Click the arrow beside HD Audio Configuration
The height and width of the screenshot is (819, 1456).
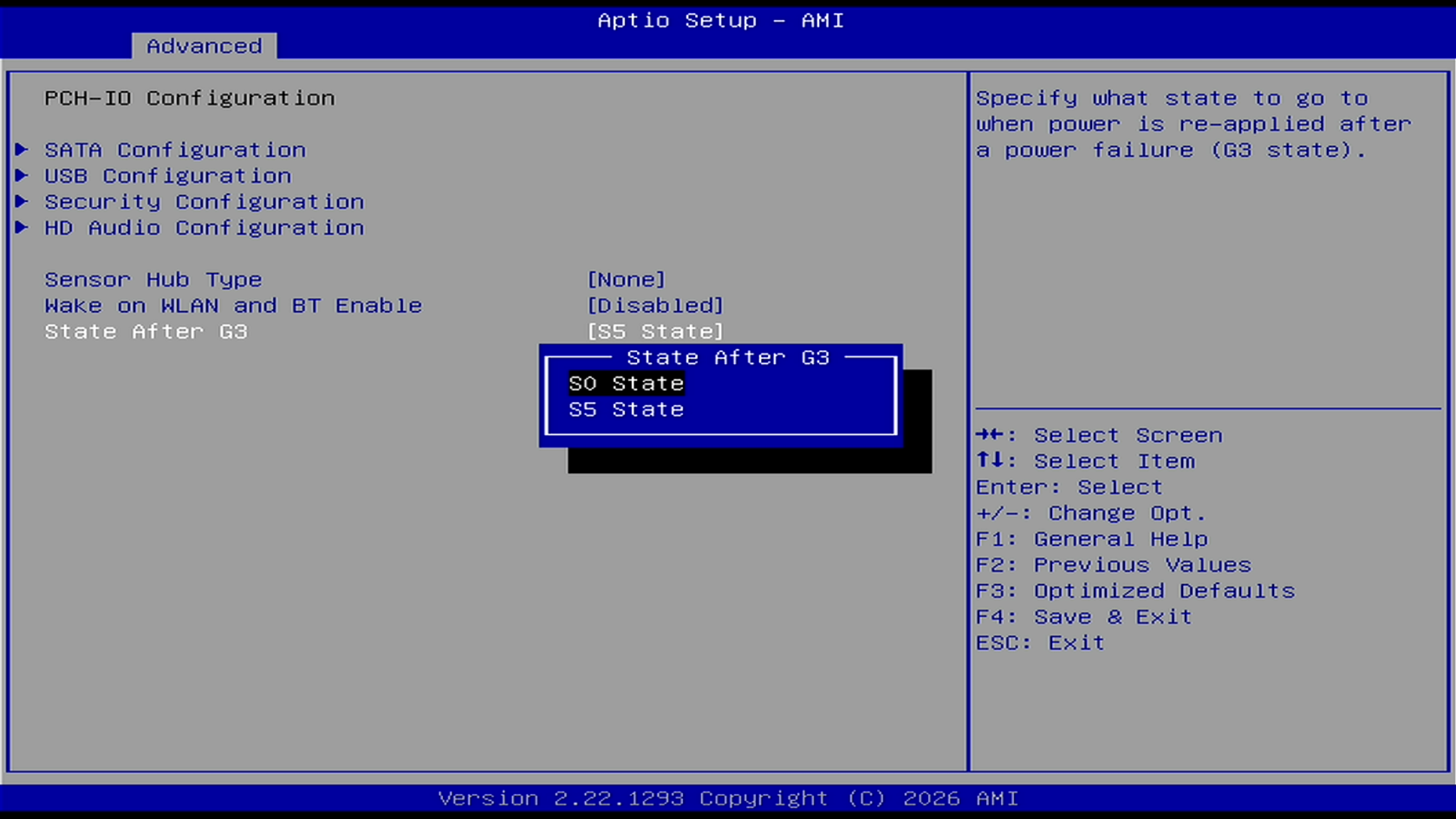click(22, 228)
